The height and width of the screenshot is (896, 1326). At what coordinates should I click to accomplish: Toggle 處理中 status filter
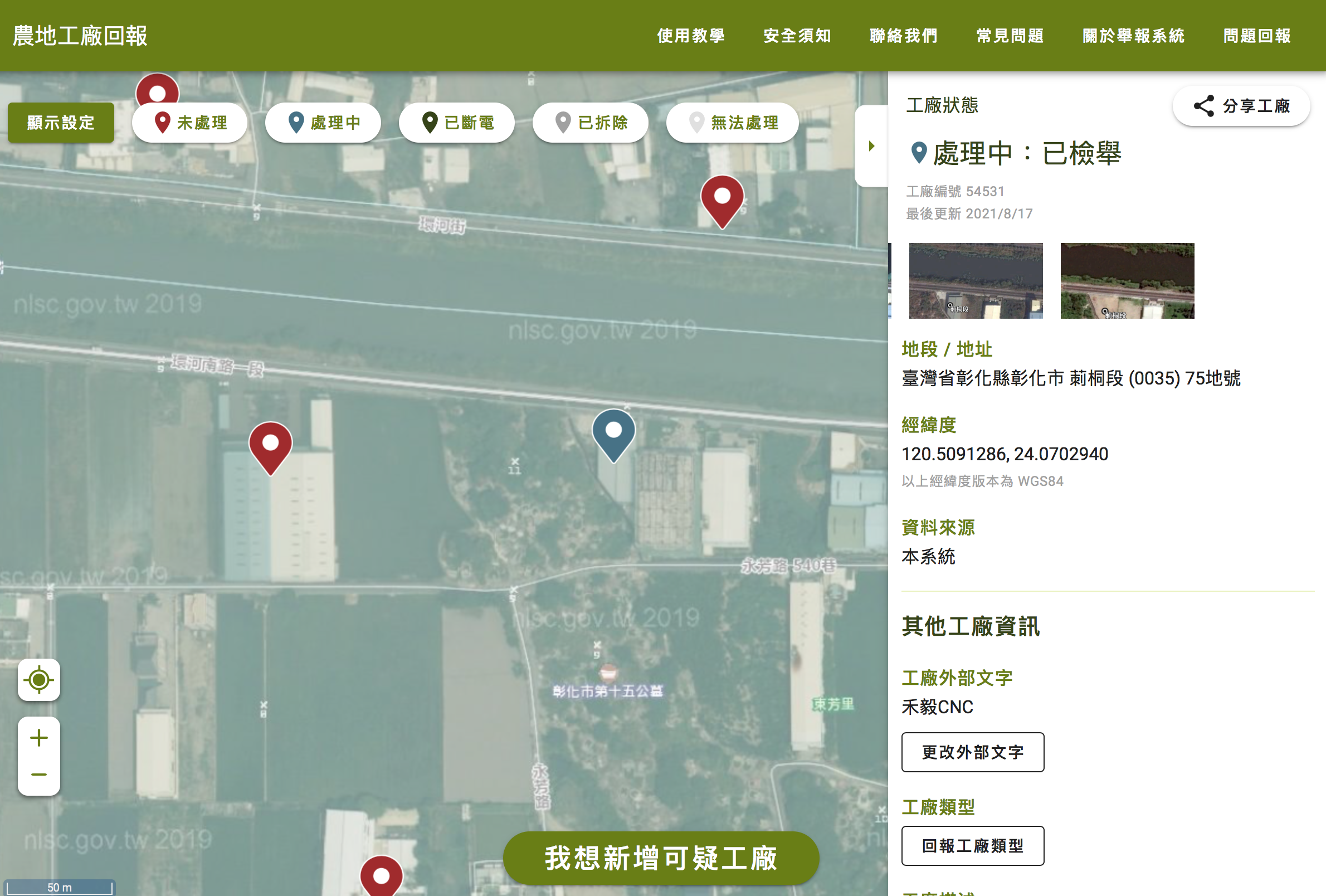323,123
